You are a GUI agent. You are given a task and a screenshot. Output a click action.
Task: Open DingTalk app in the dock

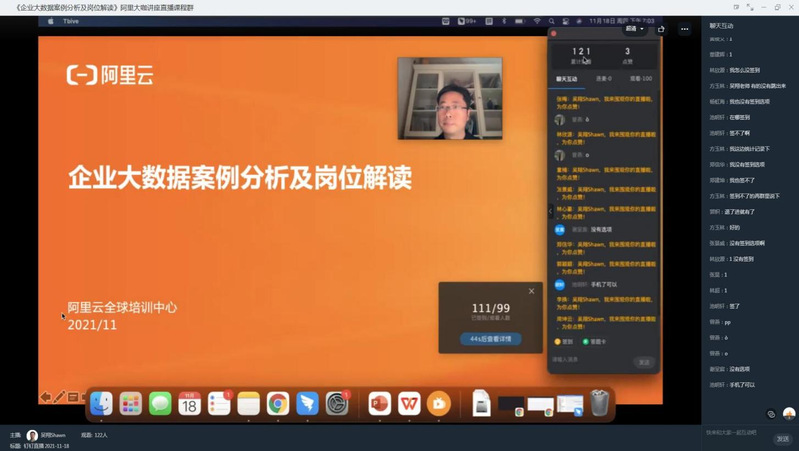coord(307,403)
